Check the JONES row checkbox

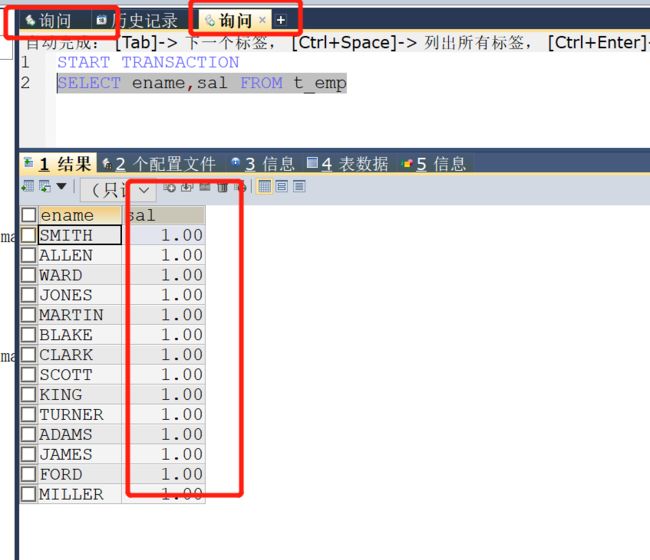coord(29,295)
